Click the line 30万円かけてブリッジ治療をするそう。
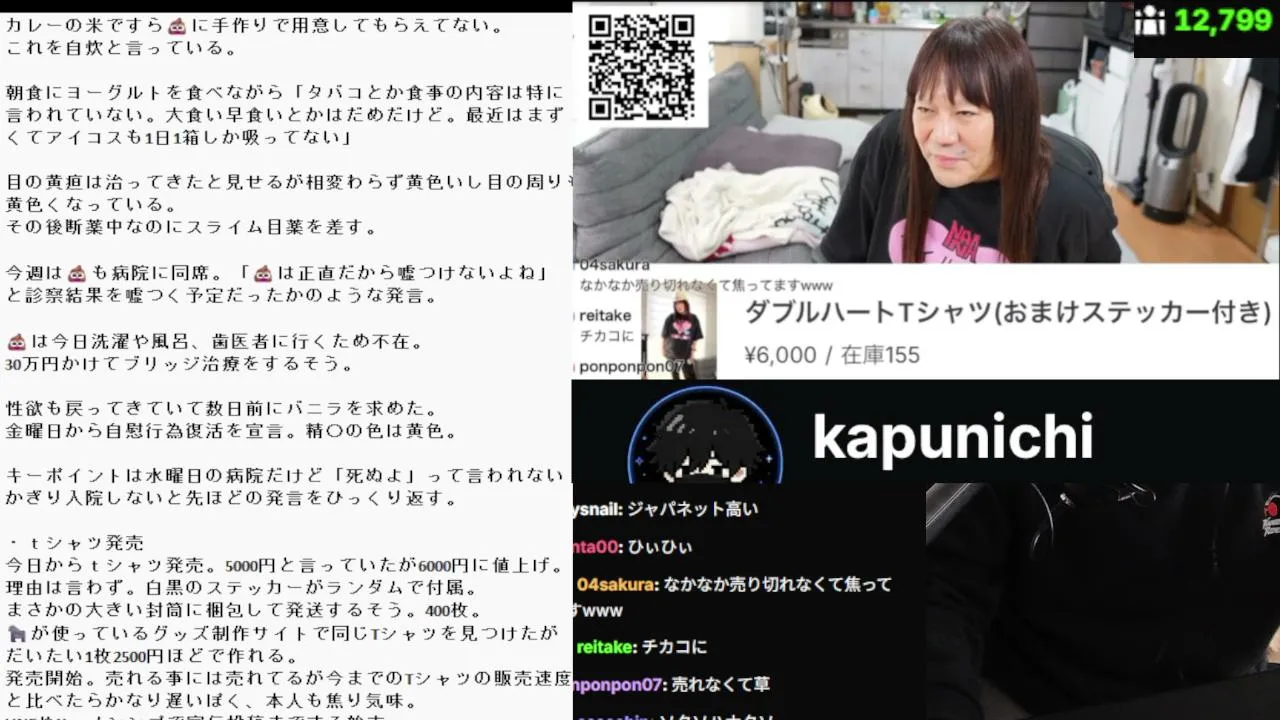The image size is (1280, 720). tap(180, 364)
